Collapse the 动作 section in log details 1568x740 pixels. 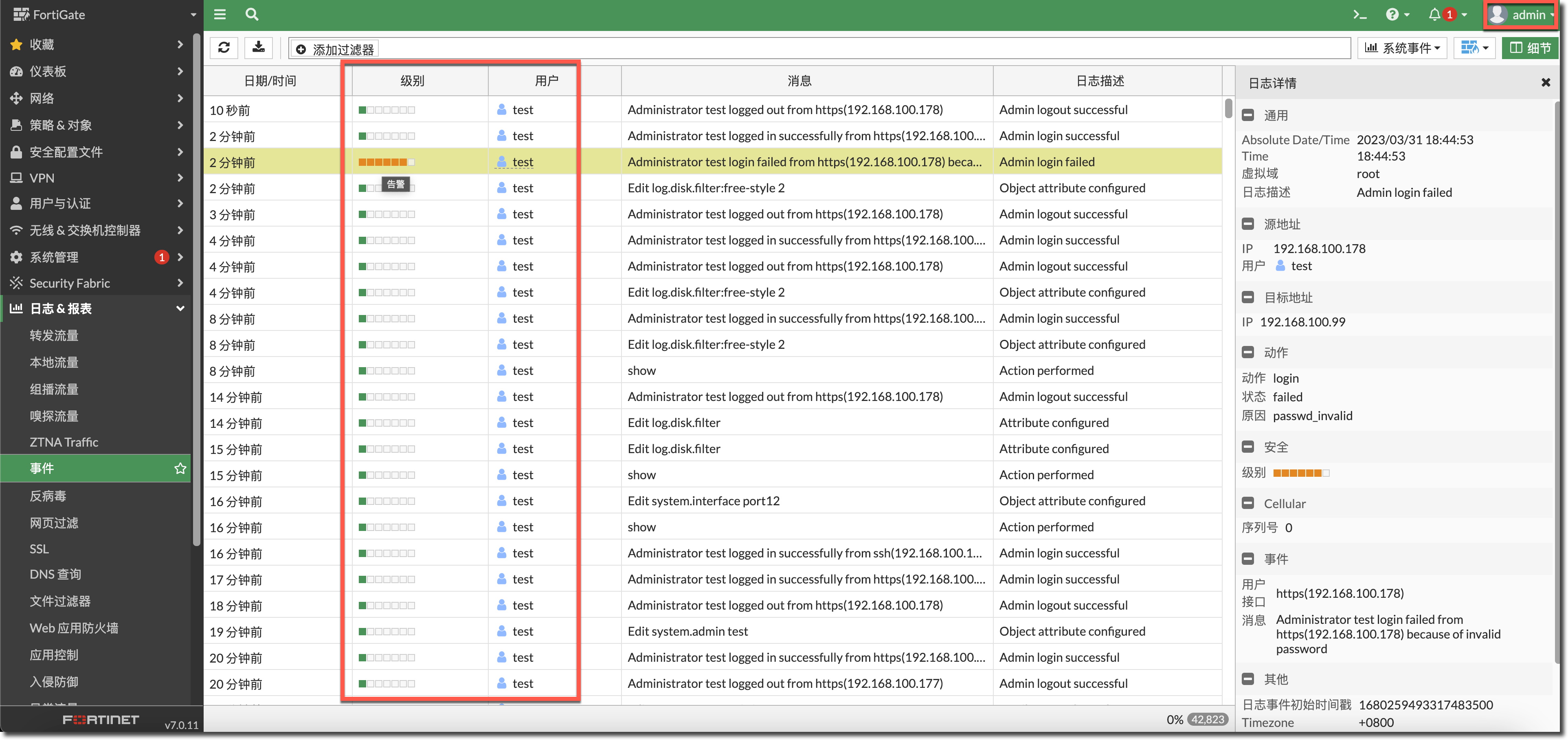click(x=1248, y=352)
